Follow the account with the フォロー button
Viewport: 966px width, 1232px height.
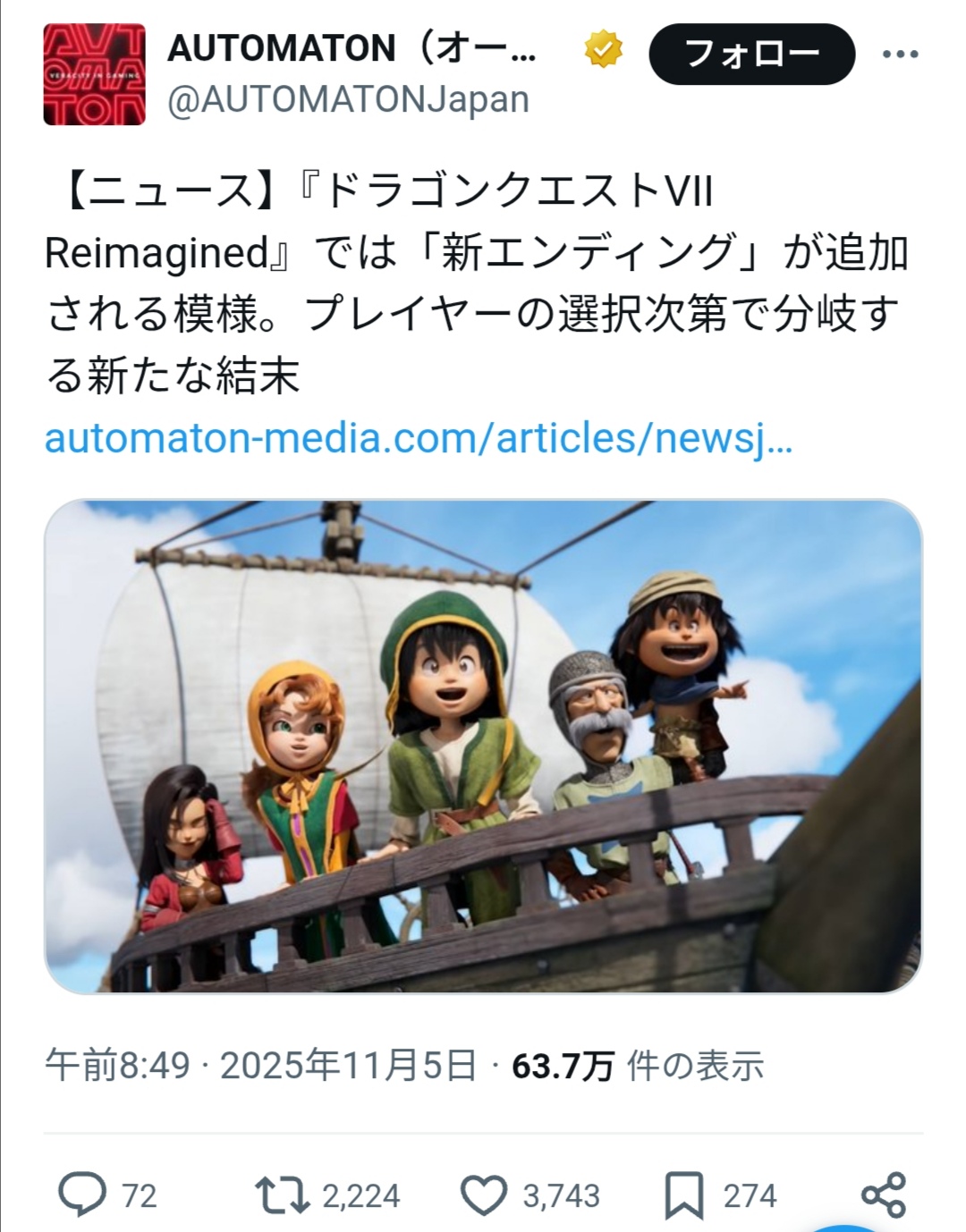[x=751, y=55]
